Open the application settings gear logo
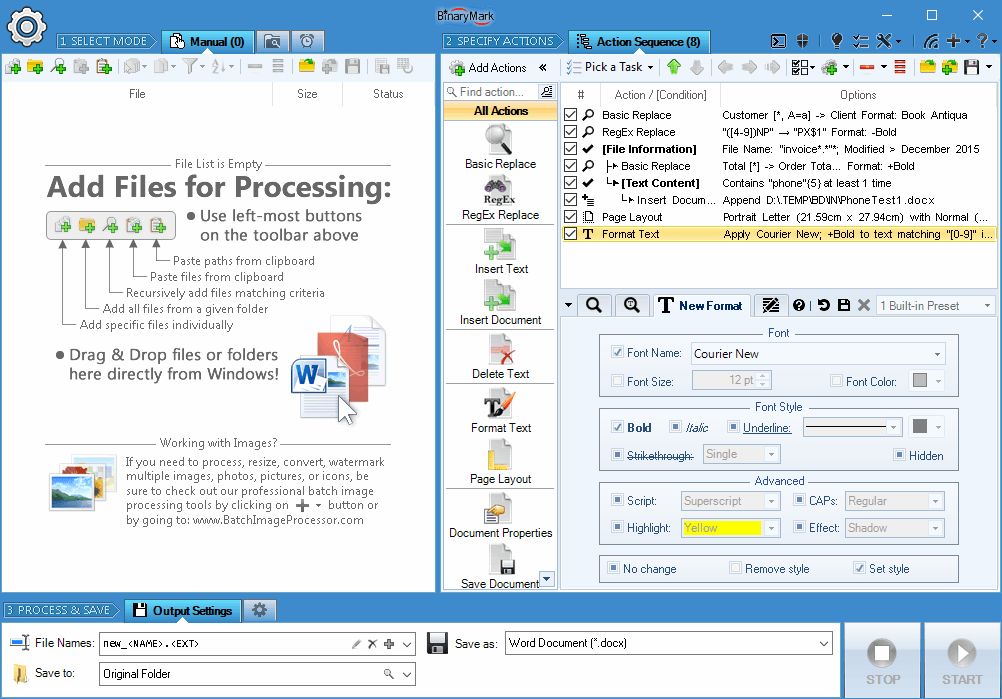The height and width of the screenshot is (699, 1002). 27,26
